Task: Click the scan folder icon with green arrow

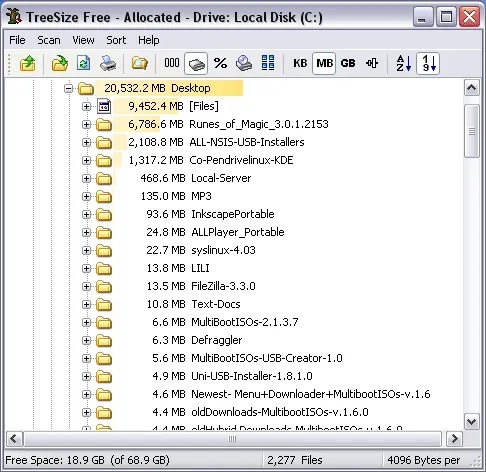Action: [x=59, y=63]
